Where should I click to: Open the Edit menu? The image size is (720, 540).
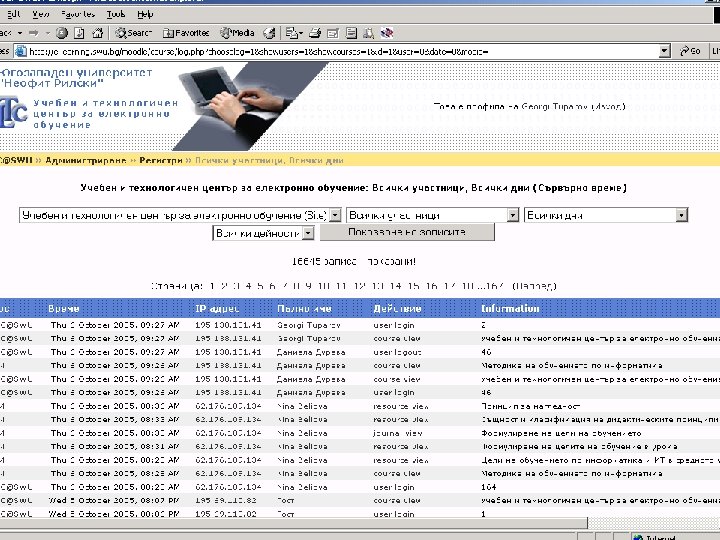pos(14,14)
